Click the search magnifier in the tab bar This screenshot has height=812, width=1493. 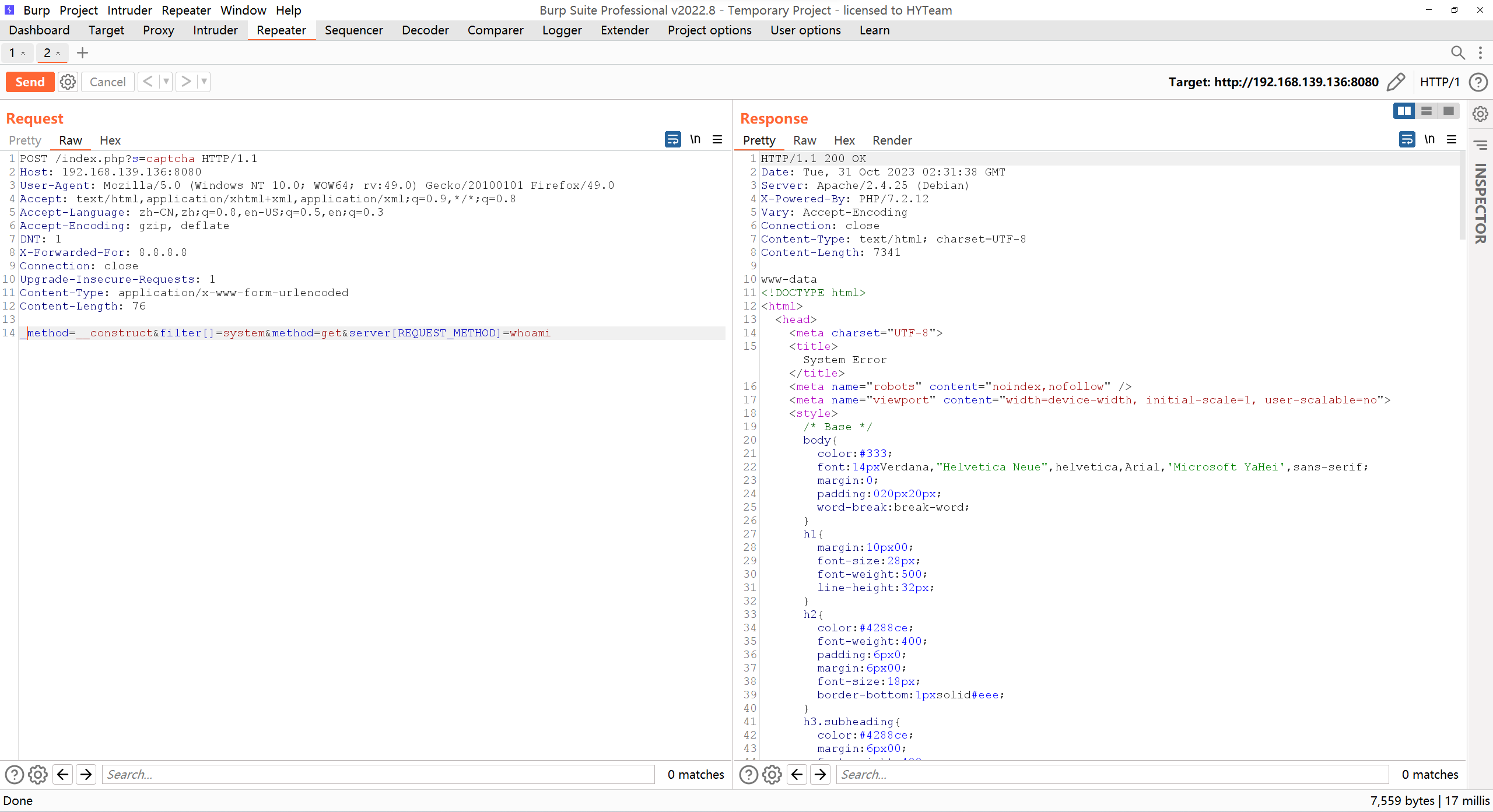(1458, 53)
